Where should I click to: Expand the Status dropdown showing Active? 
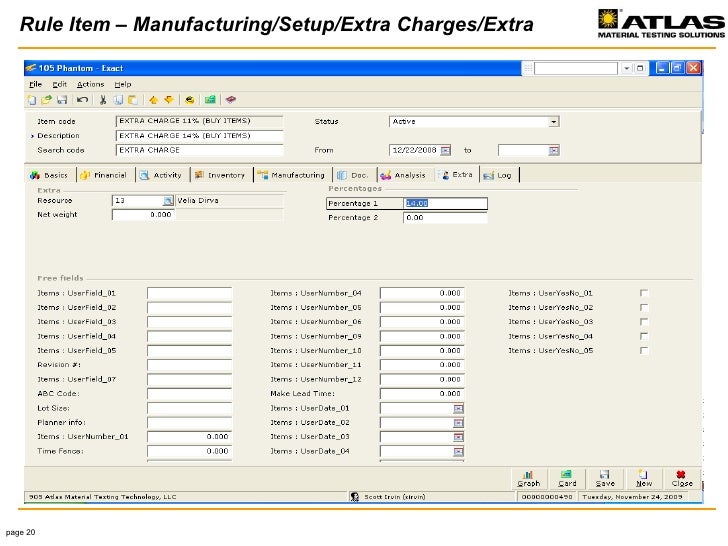[553, 122]
